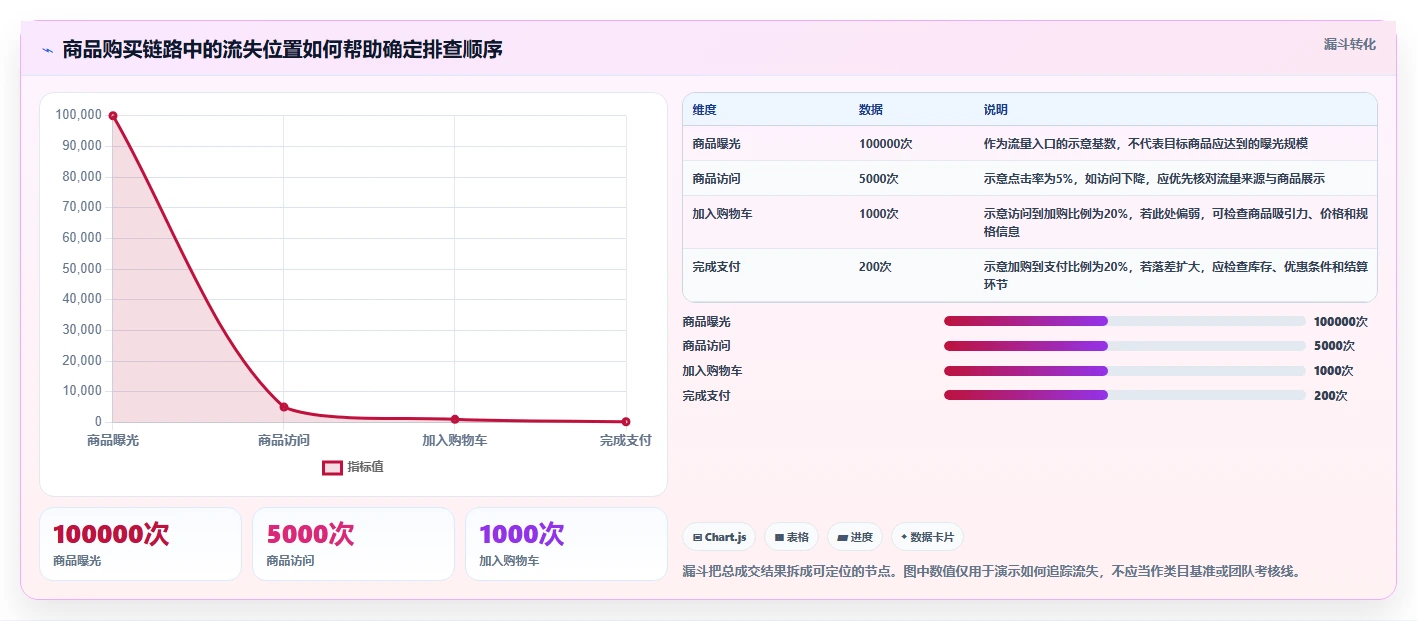Click the lightning icon beside the title

(x=47, y=50)
